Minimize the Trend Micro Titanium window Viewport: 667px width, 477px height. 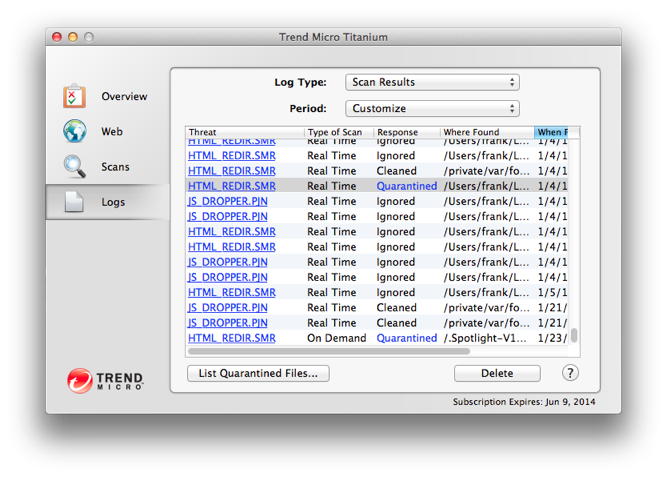click(73, 37)
